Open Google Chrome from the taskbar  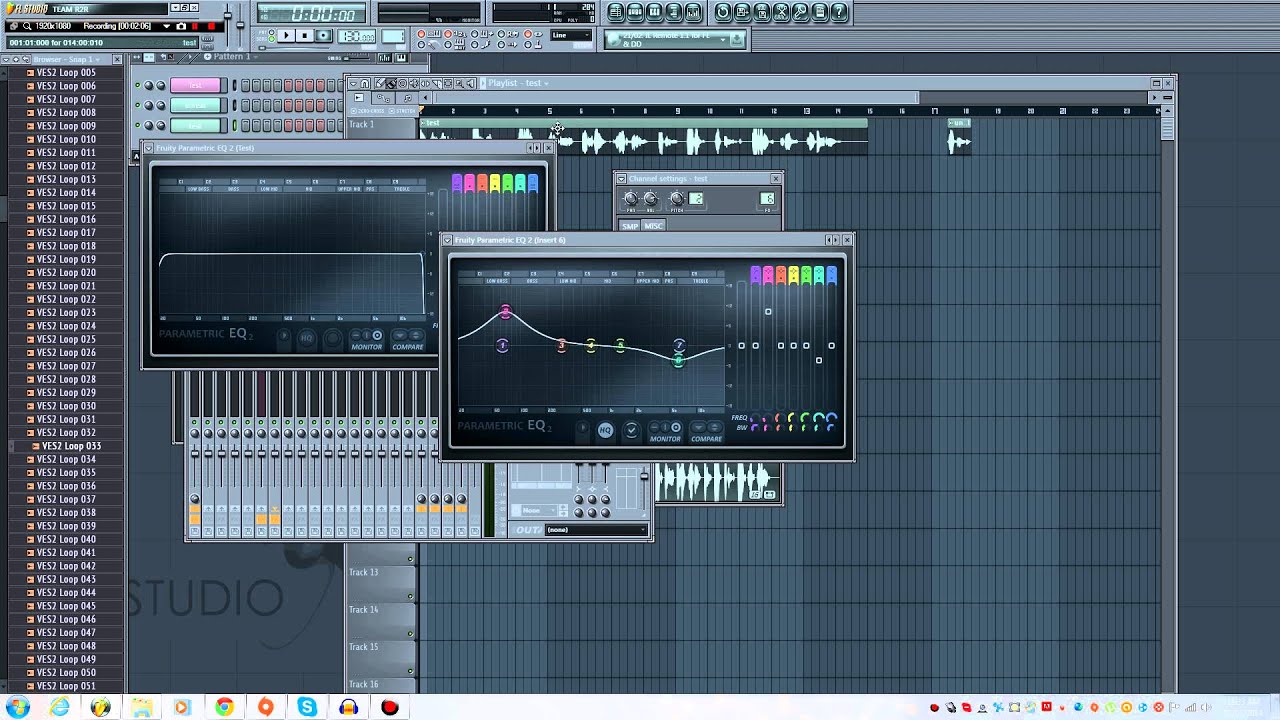click(x=224, y=707)
